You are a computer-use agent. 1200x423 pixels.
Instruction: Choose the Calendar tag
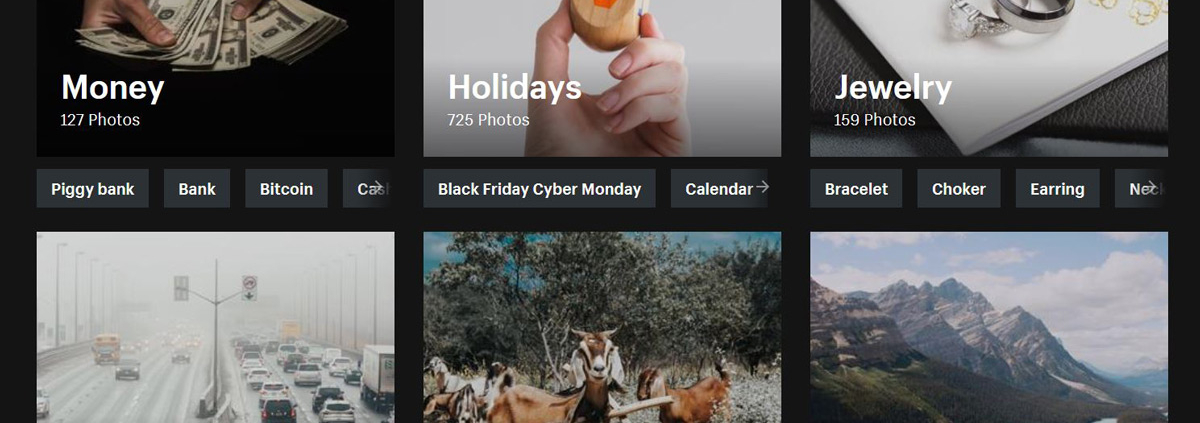pyautogui.click(x=719, y=188)
